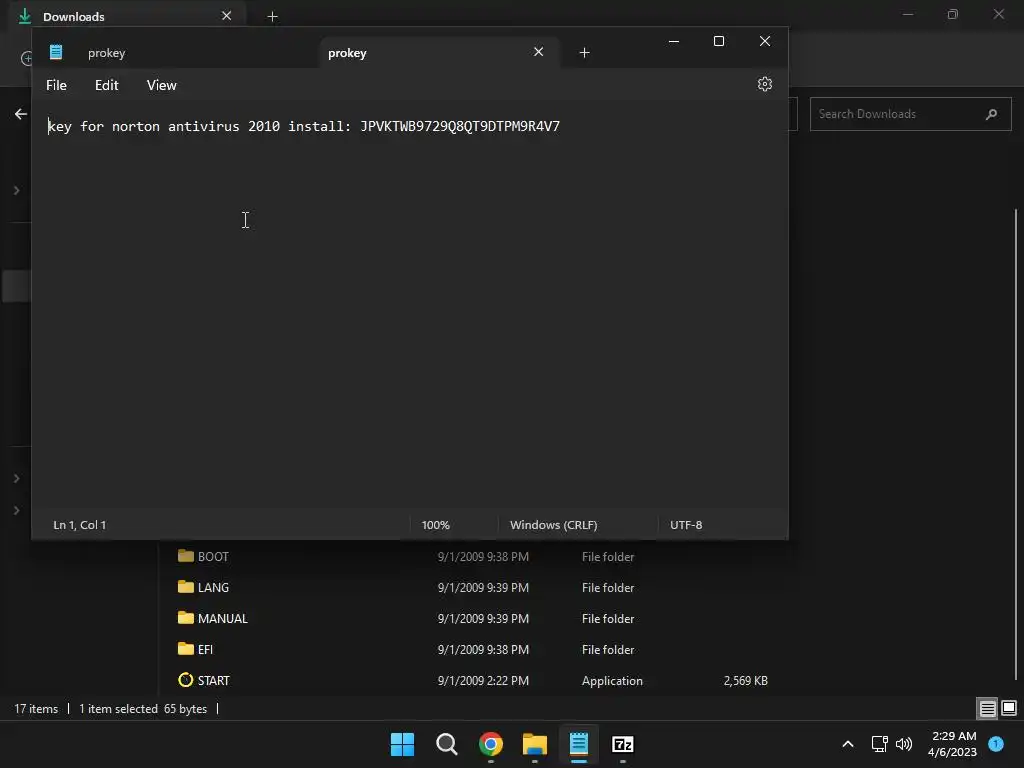This screenshot has height=768, width=1024.
Task: Add a new File Explorer tab
Action: point(272,16)
